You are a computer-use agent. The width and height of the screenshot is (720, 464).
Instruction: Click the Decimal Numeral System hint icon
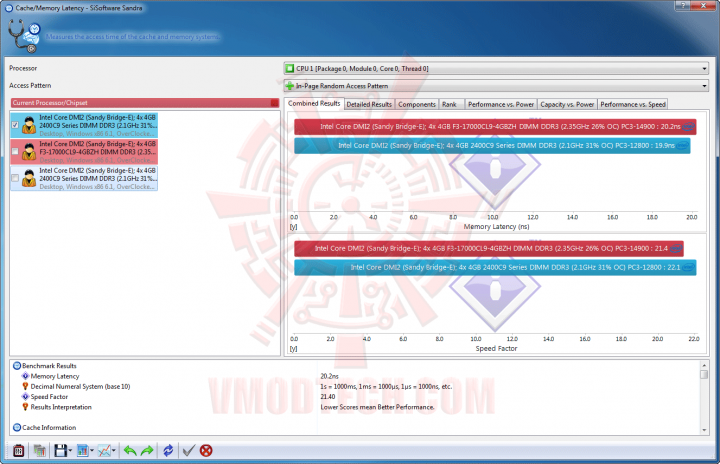[25, 386]
